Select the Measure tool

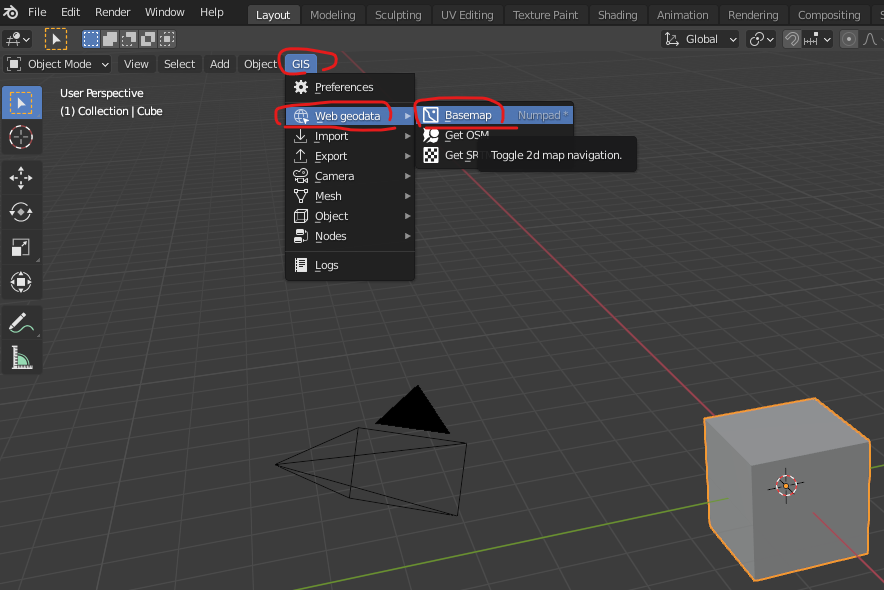(21, 358)
